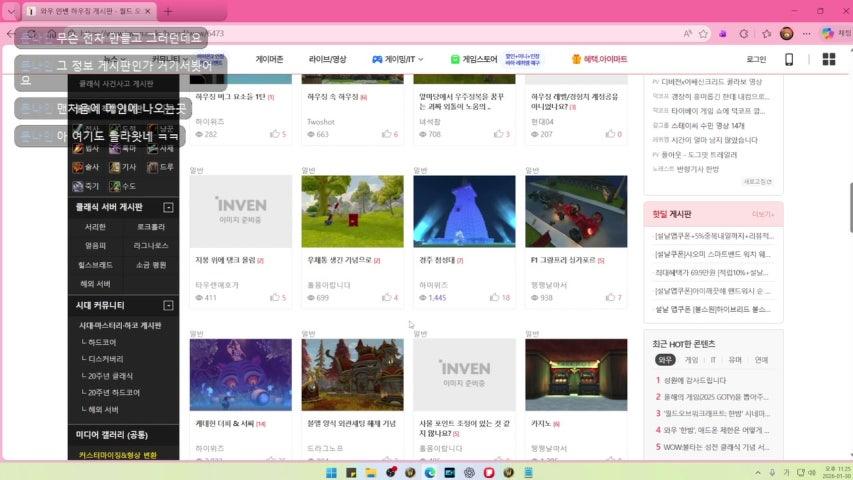Open the mobile view phone icon
853x480 pixels.
[789, 59]
